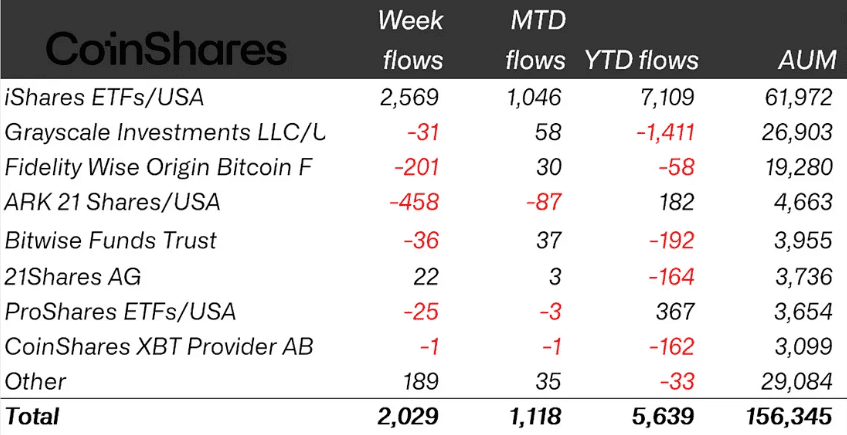Select the iShares ETFs/USA row label
847x435 pixels.
pos(104,97)
